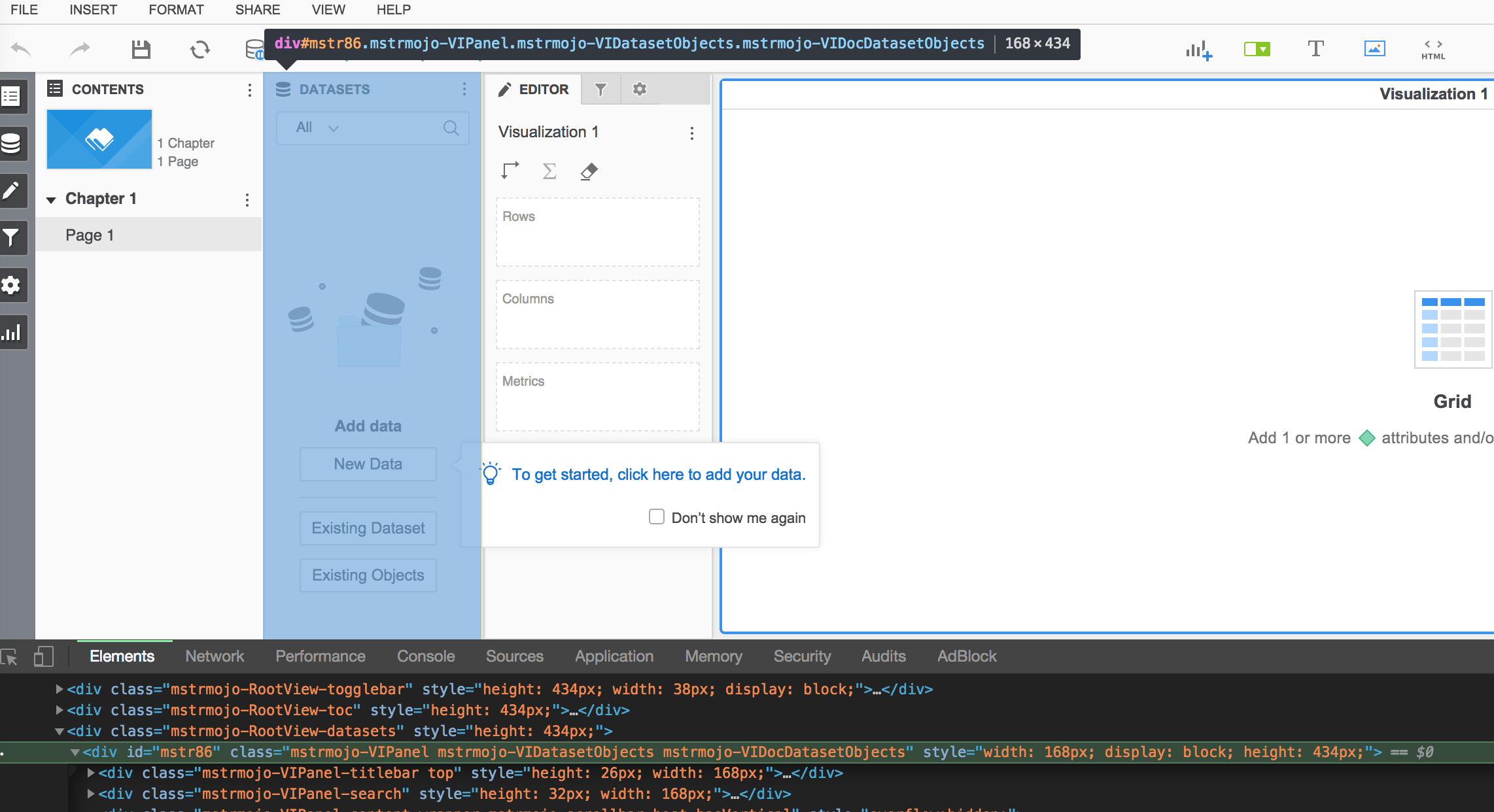The image size is (1494, 812).
Task: Open the INSERT menu
Action: 93,10
